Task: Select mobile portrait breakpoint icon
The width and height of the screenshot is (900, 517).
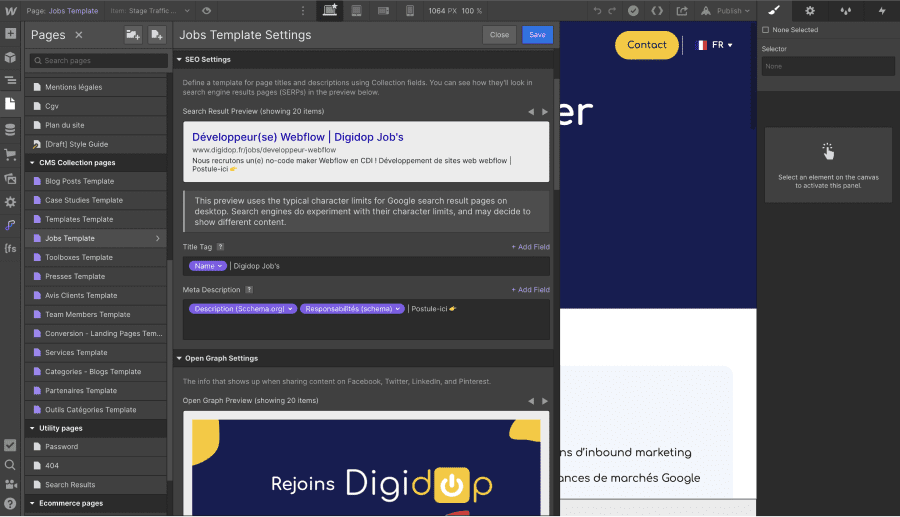Action: click(x=410, y=10)
